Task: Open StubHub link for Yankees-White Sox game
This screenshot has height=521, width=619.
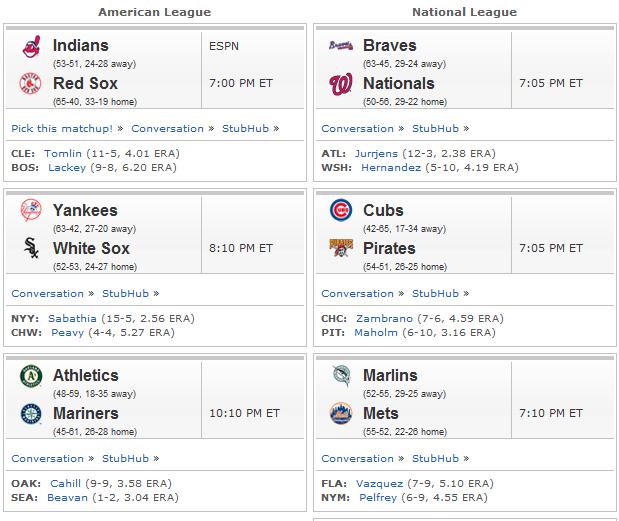Action: click(126, 294)
